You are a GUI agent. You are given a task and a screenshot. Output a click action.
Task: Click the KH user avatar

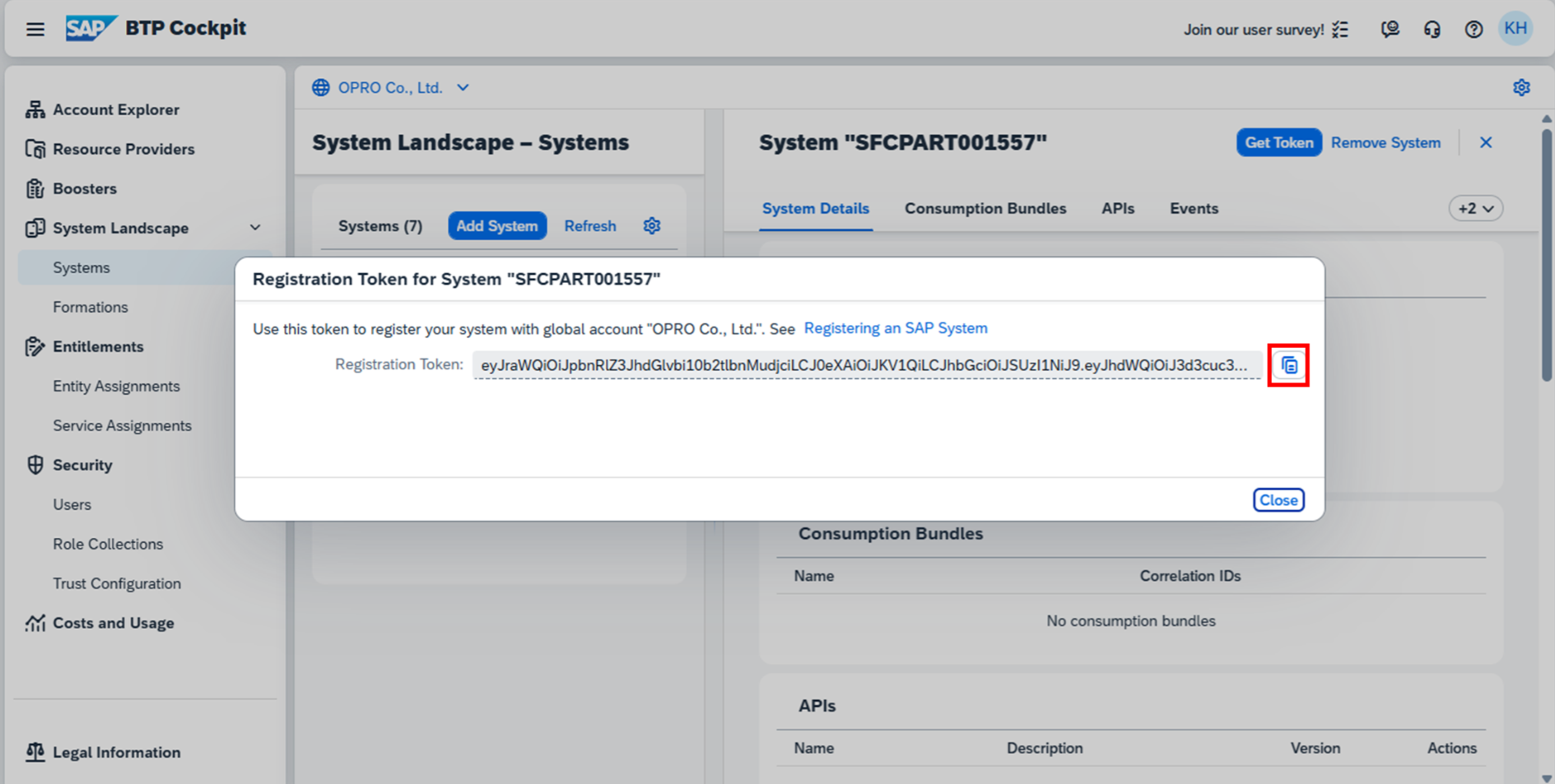coord(1515,29)
